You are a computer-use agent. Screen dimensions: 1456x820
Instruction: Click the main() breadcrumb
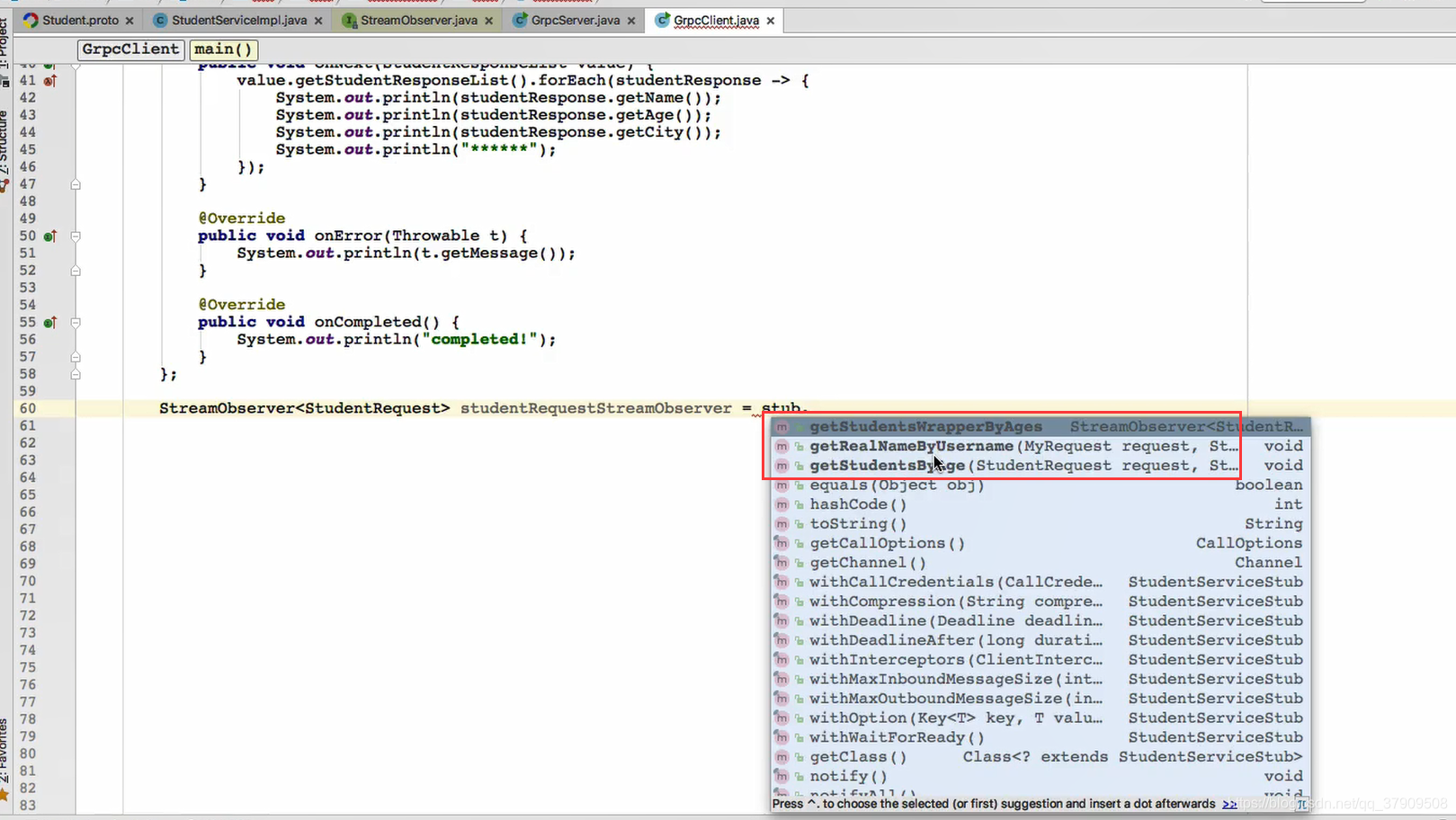(x=223, y=49)
